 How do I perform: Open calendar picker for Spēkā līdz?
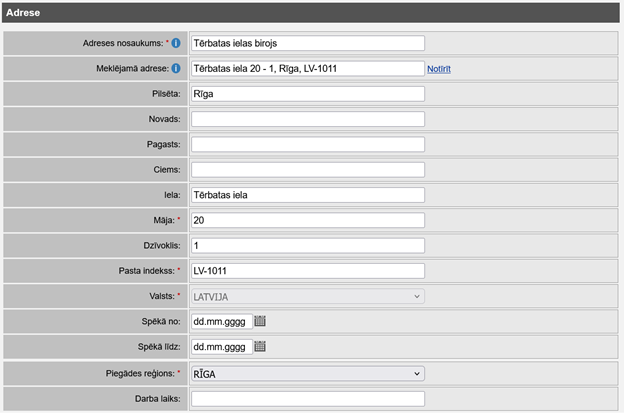click(260, 347)
